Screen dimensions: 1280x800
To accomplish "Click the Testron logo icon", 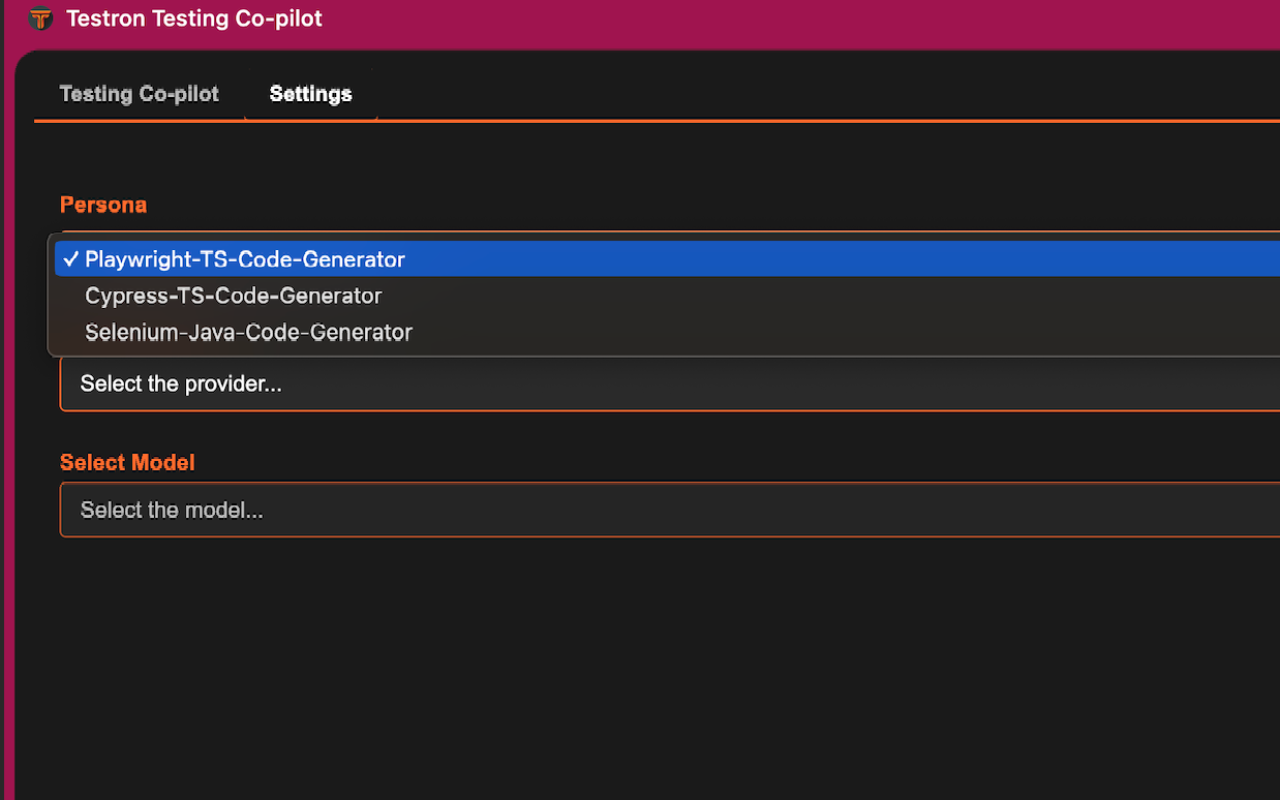I will [40, 18].
